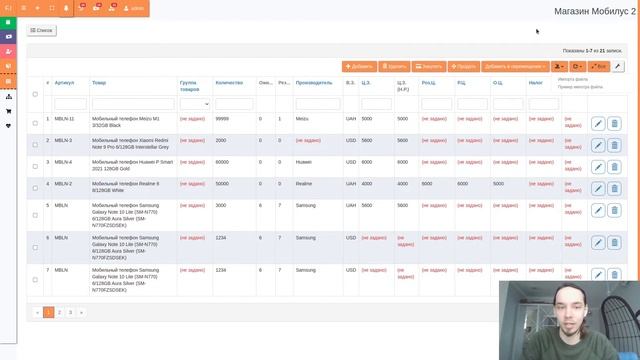Delete row 4 MBLN-2 Realme with trash
640x360 pixels.
point(614,189)
